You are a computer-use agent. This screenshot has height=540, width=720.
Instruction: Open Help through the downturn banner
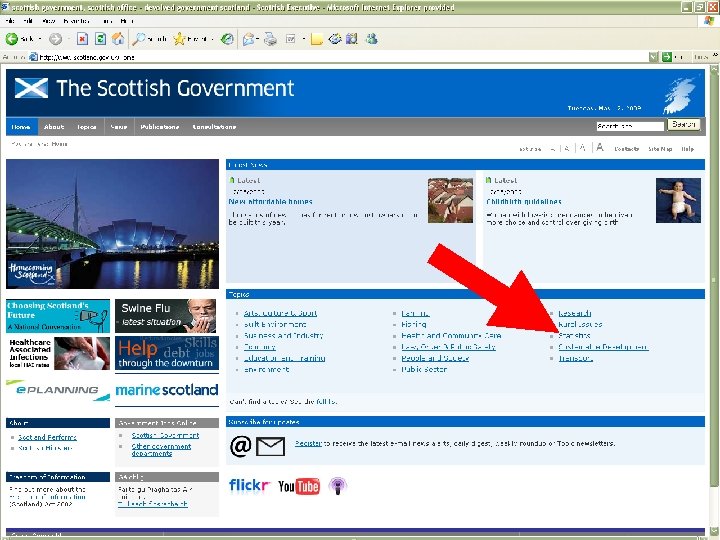pos(167,353)
